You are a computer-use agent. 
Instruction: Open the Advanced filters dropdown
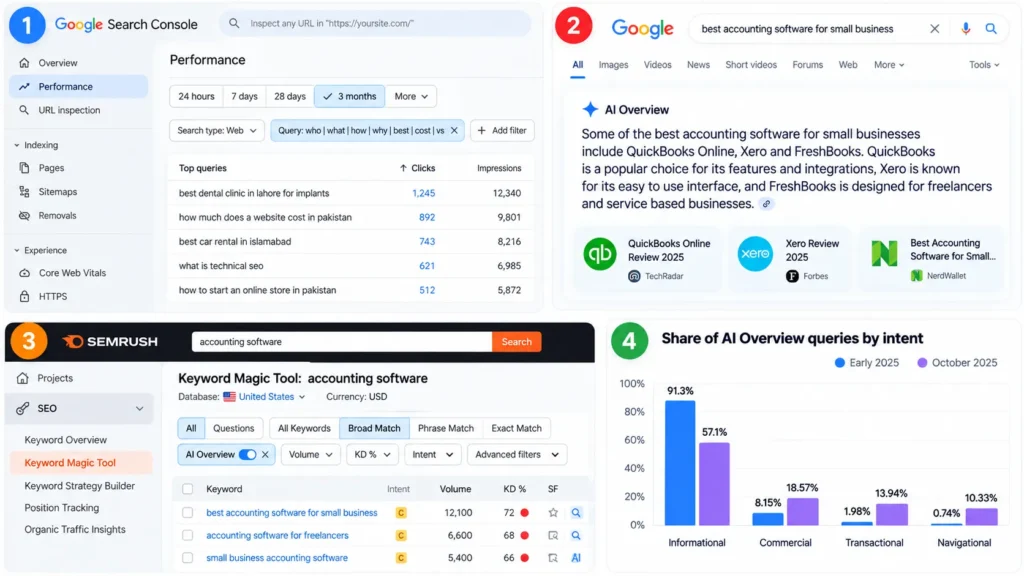coord(517,455)
